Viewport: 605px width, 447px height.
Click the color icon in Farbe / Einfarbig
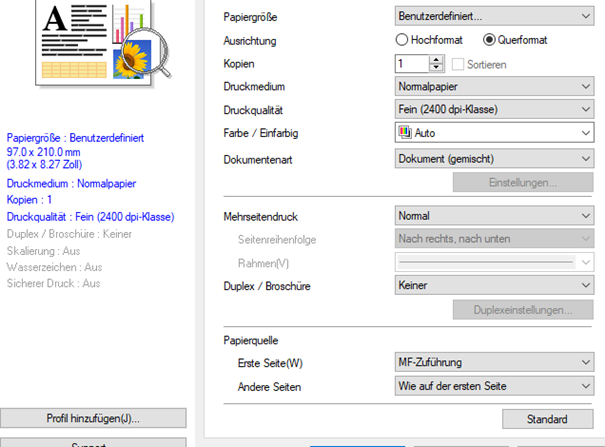point(406,133)
